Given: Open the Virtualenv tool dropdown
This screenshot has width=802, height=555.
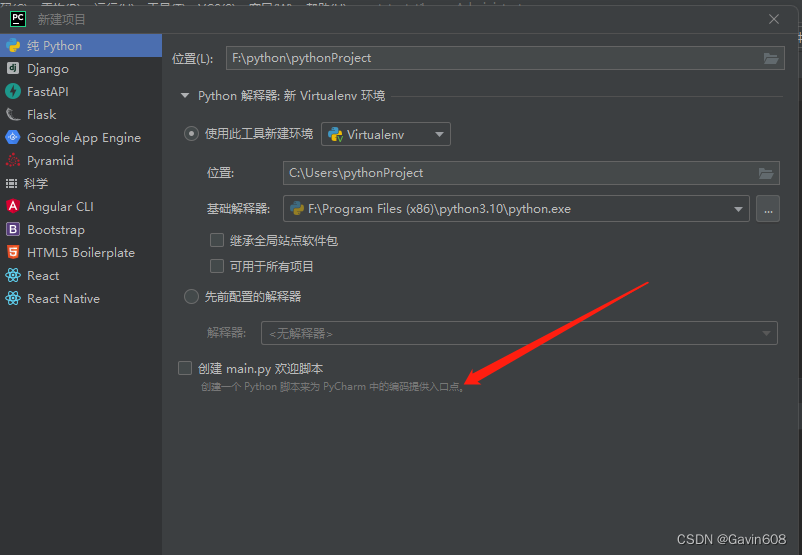Looking at the screenshot, I should 386,134.
